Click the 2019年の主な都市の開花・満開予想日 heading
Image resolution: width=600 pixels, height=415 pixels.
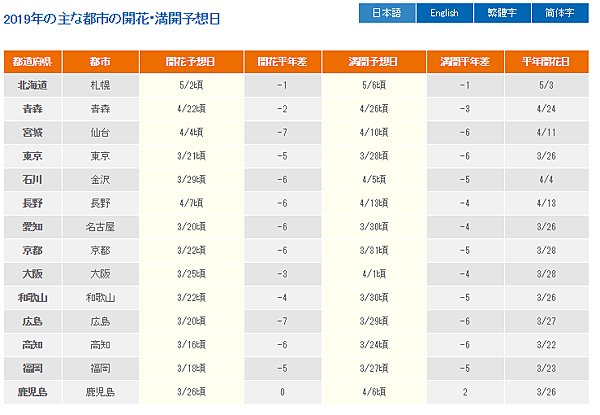click(112, 19)
